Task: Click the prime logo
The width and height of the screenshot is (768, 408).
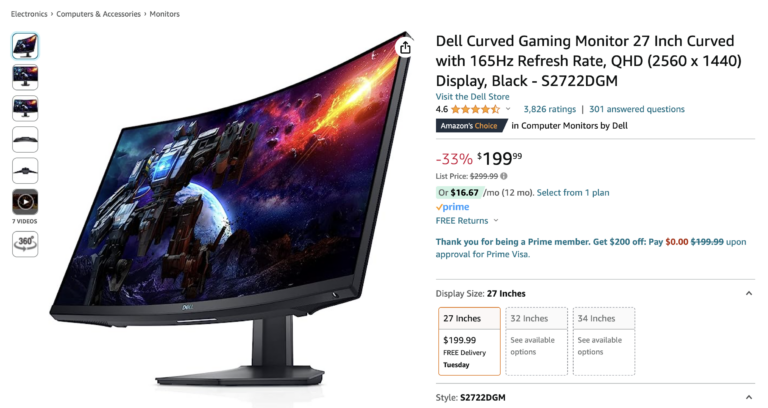Action: pos(453,207)
